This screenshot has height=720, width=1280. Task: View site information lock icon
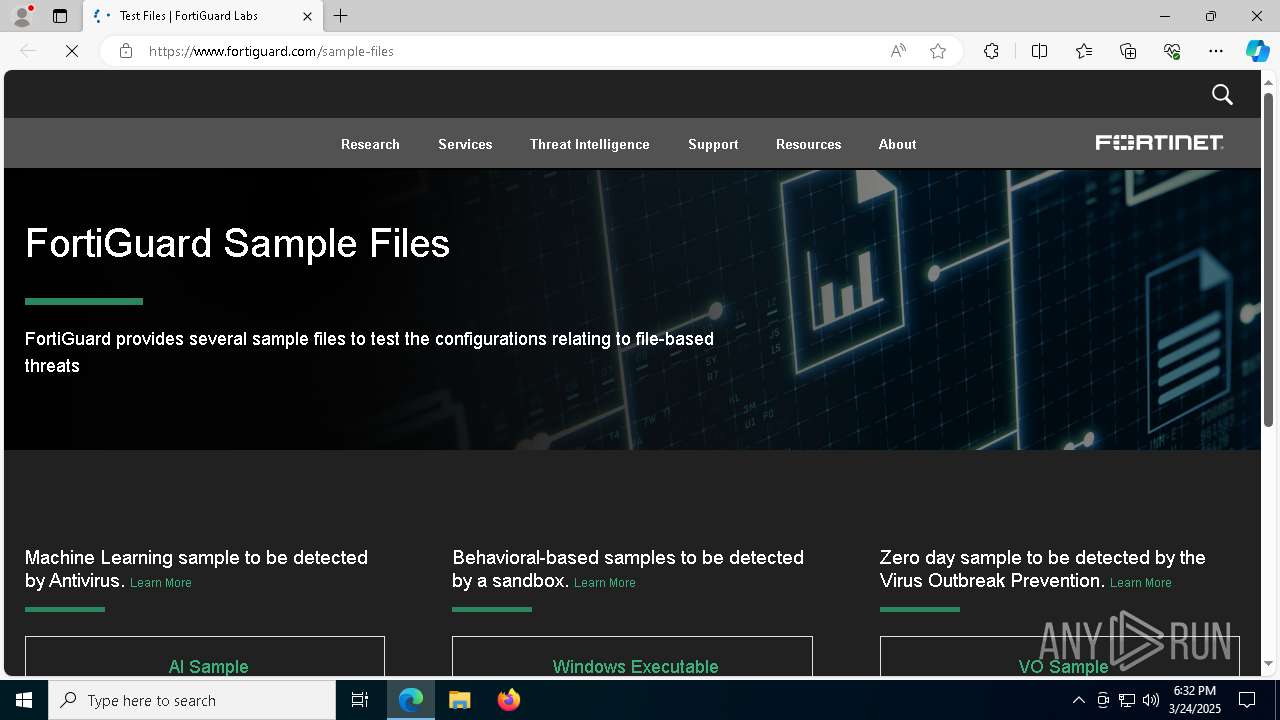125,51
